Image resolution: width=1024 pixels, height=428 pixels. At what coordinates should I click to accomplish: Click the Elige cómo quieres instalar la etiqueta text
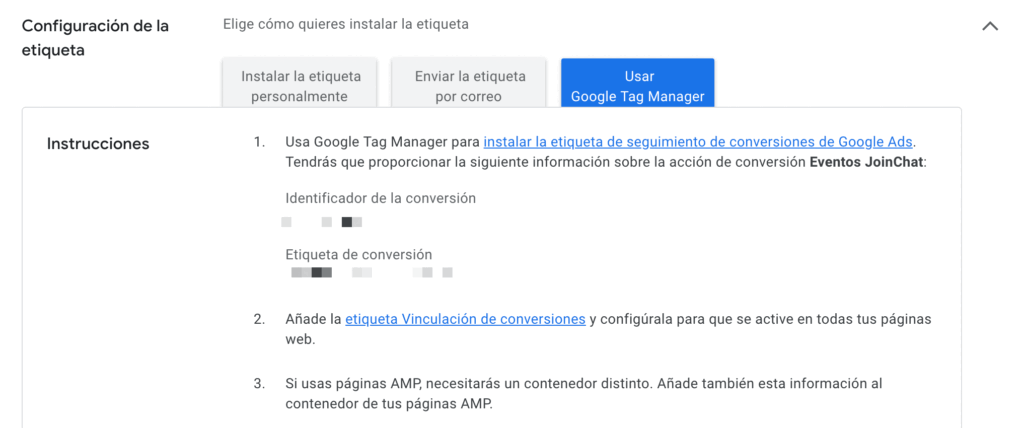pos(345,23)
